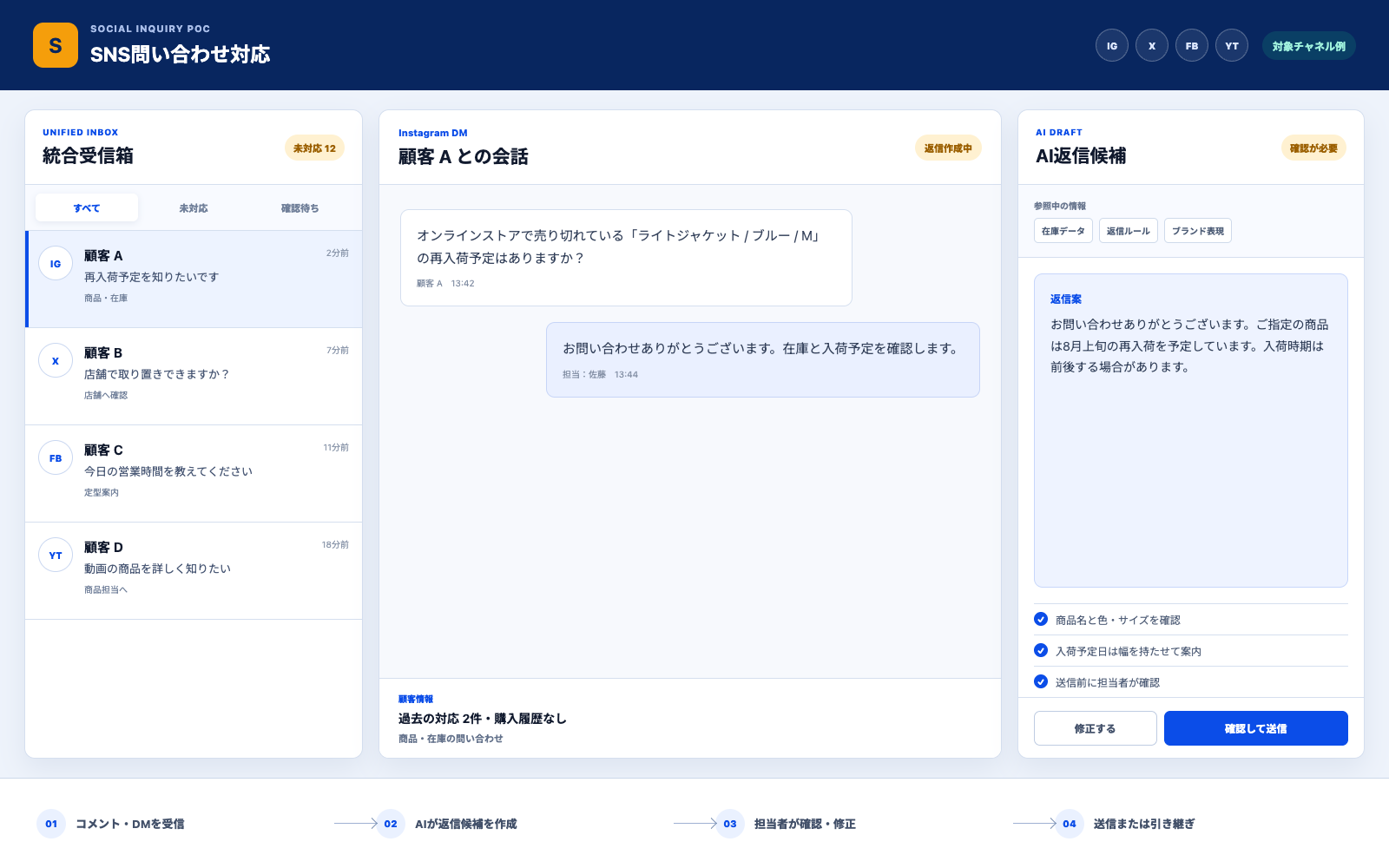Click the X avatar of 顧客 B
This screenshot has height=868, width=1389.
point(56,361)
